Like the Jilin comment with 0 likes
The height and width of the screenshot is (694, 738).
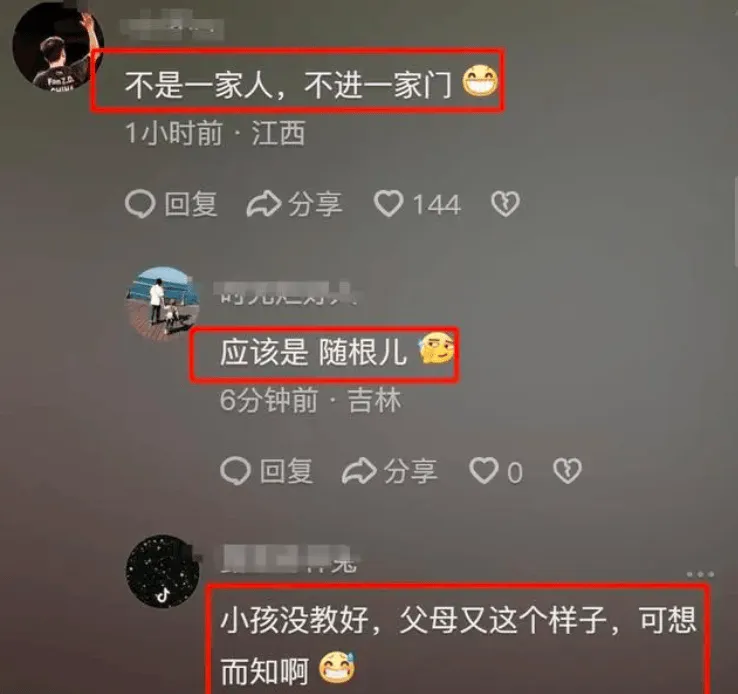click(x=483, y=471)
